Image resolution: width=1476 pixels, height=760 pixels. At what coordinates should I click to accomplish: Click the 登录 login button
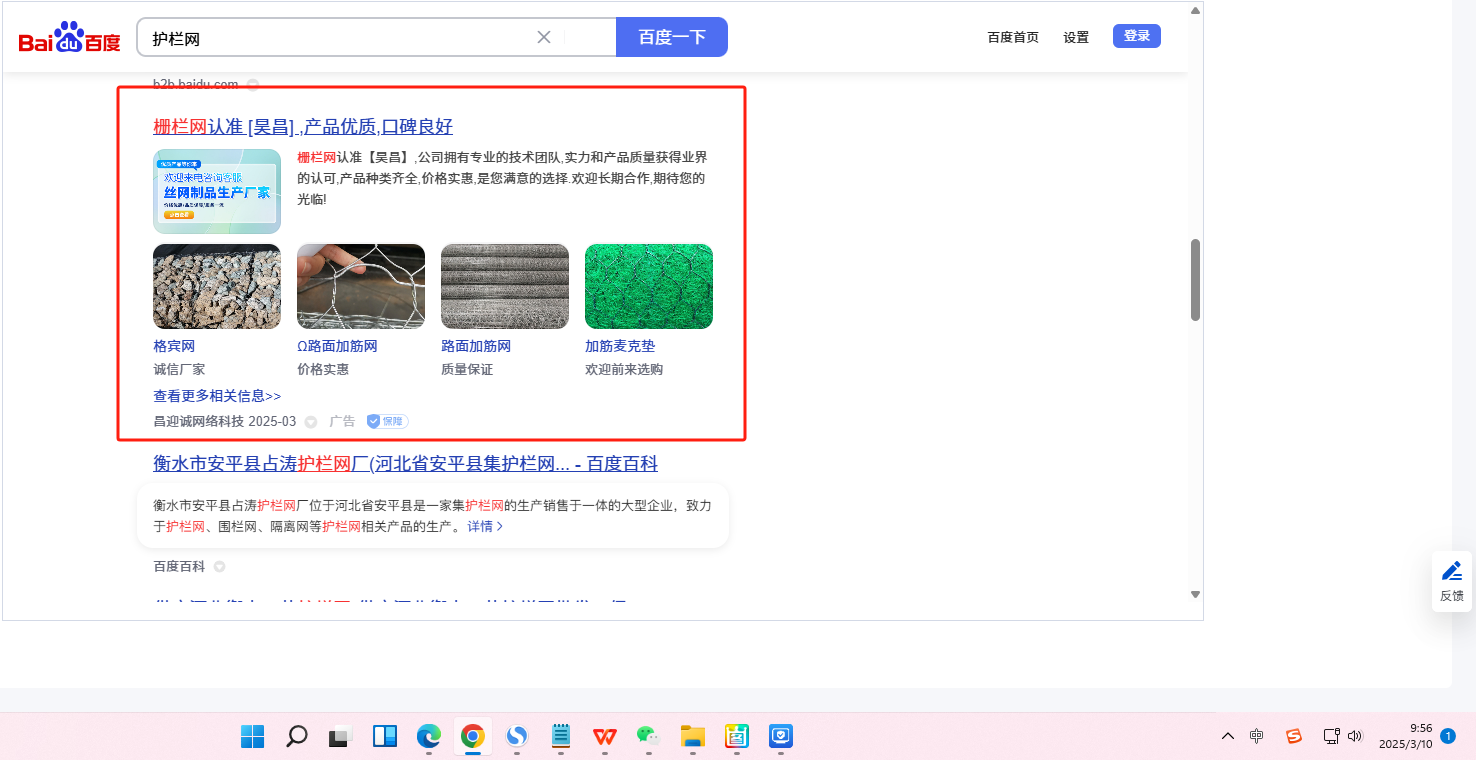pos(1136,36)
